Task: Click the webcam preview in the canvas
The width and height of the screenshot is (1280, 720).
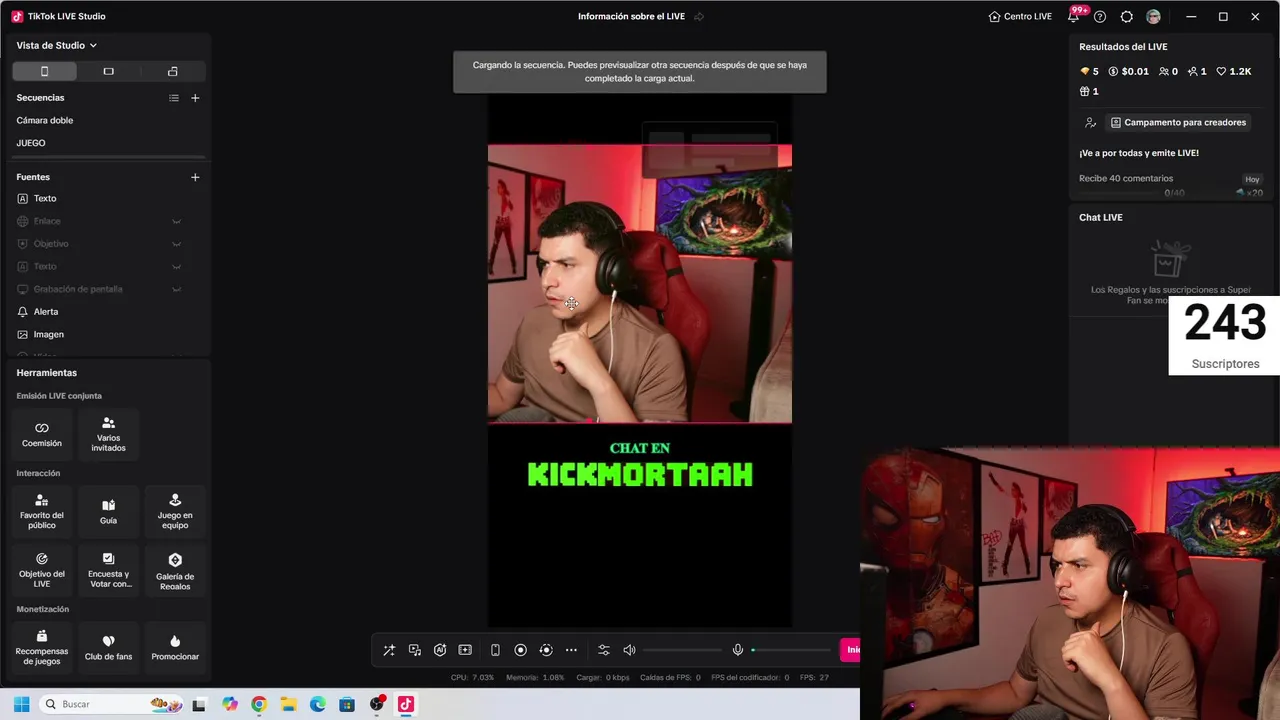Action: 640,284
